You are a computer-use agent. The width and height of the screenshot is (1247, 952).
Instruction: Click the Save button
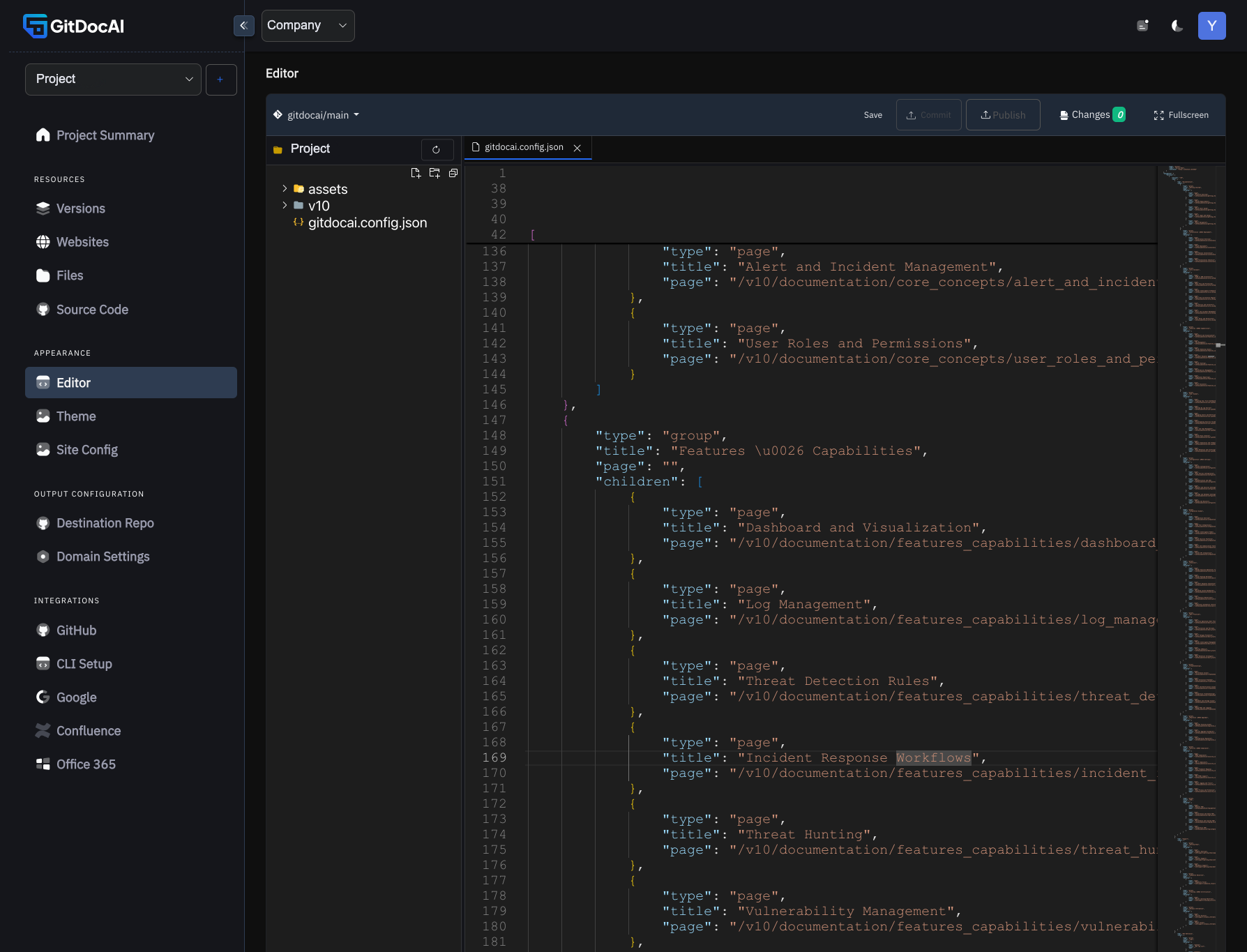872,115
